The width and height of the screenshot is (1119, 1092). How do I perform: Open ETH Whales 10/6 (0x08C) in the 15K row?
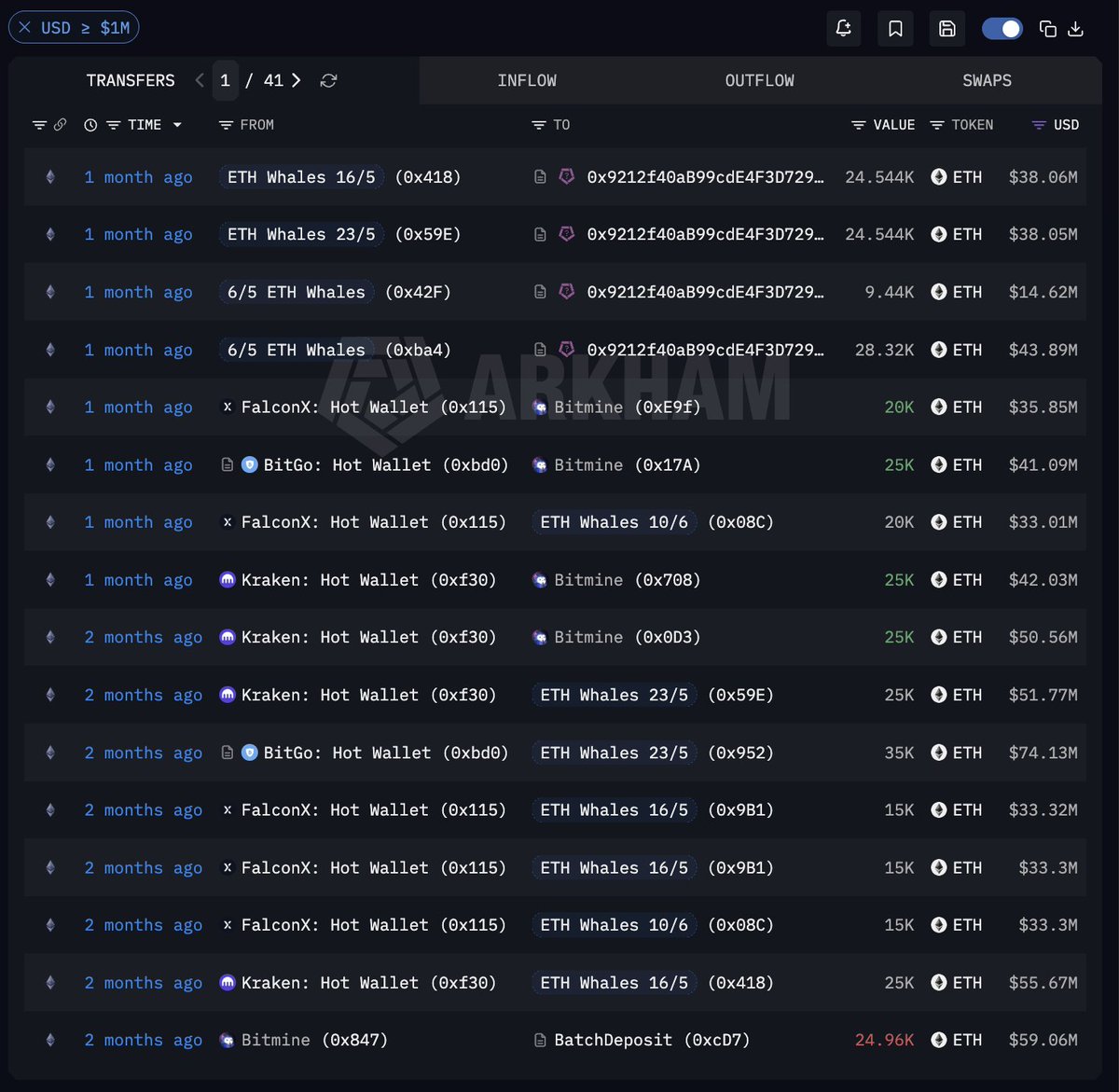coord(653,925)
